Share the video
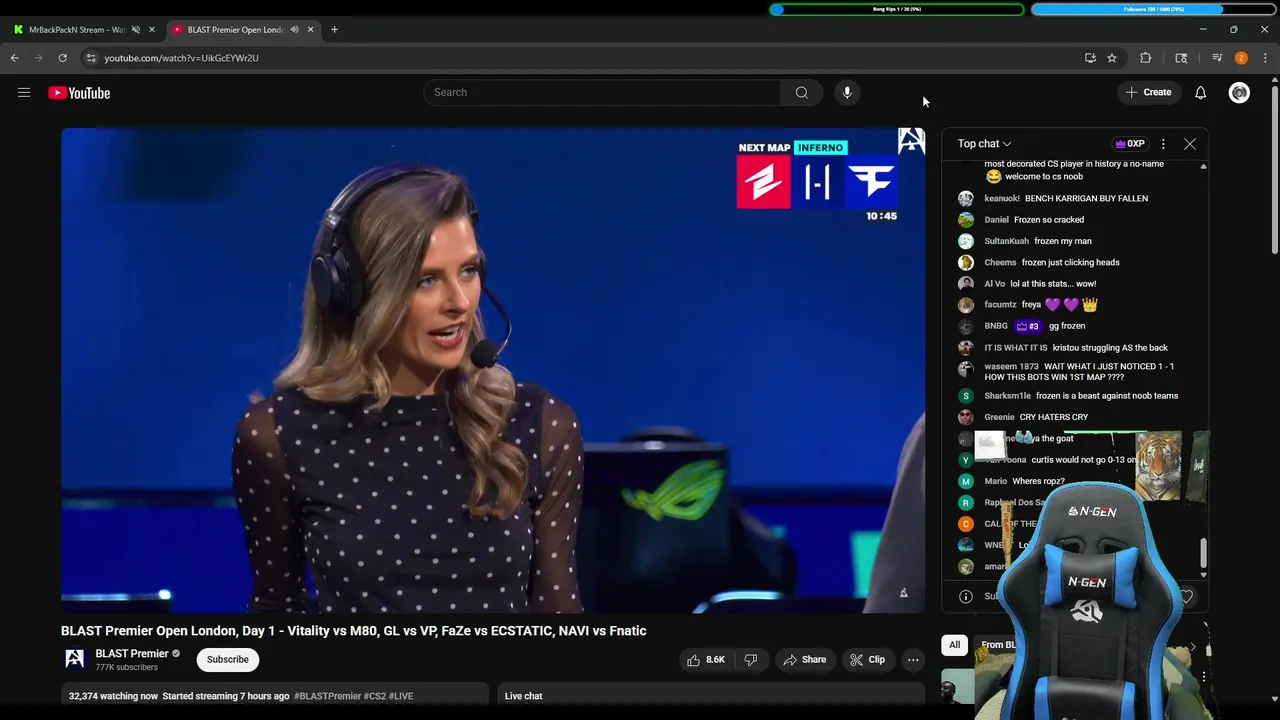Viewport: 1280px width, 720px height. (x=805, y=660)
